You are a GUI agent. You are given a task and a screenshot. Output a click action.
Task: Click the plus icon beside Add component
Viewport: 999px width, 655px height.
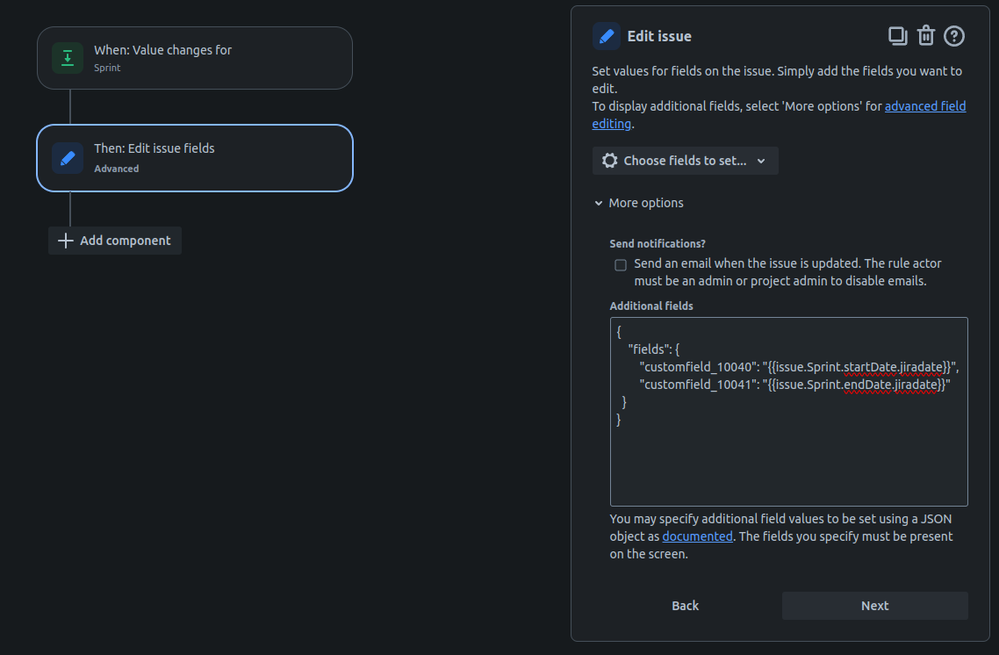pos(66,240)
